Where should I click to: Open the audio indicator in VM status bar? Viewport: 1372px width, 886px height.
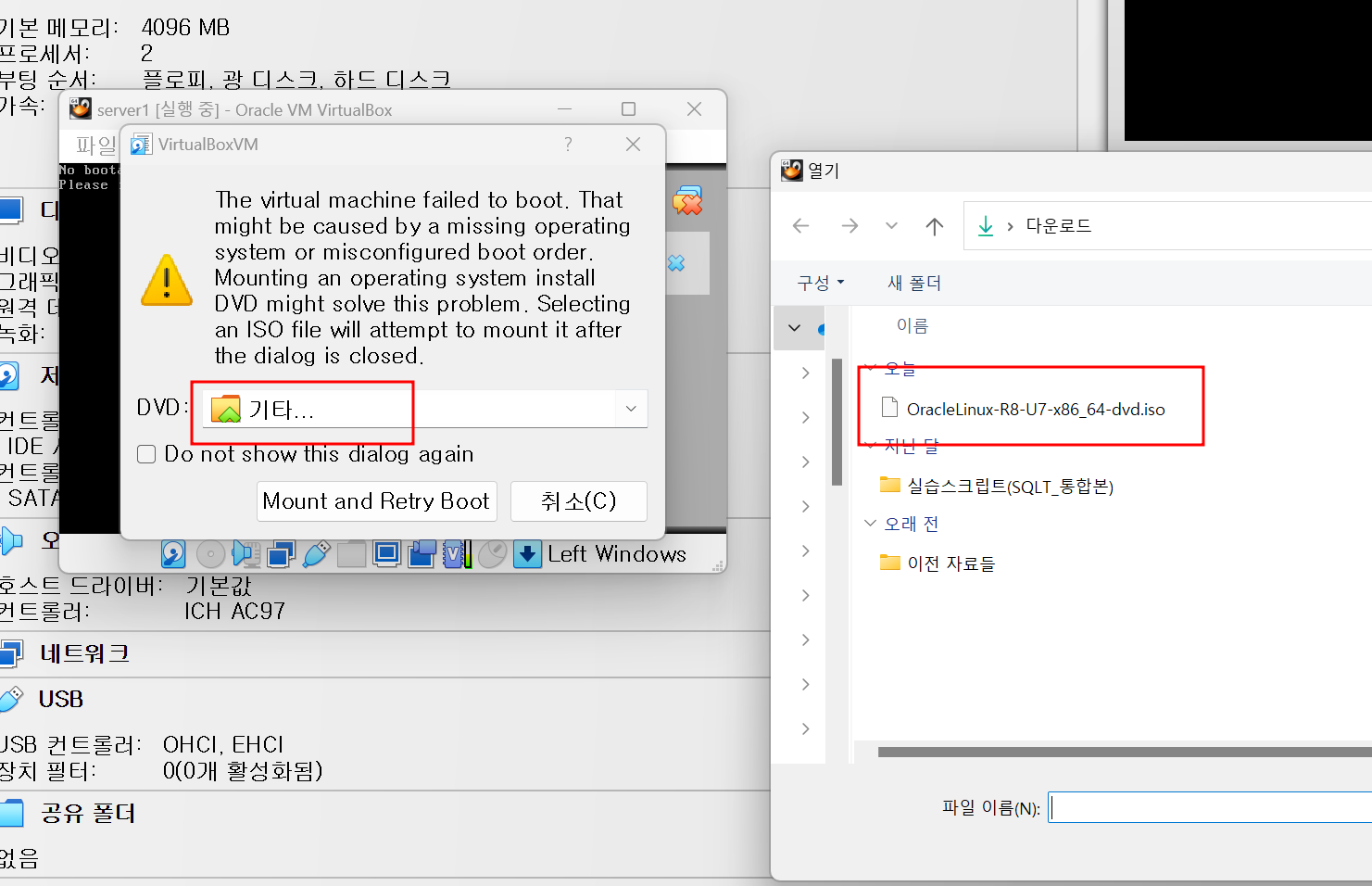point(245,554)
